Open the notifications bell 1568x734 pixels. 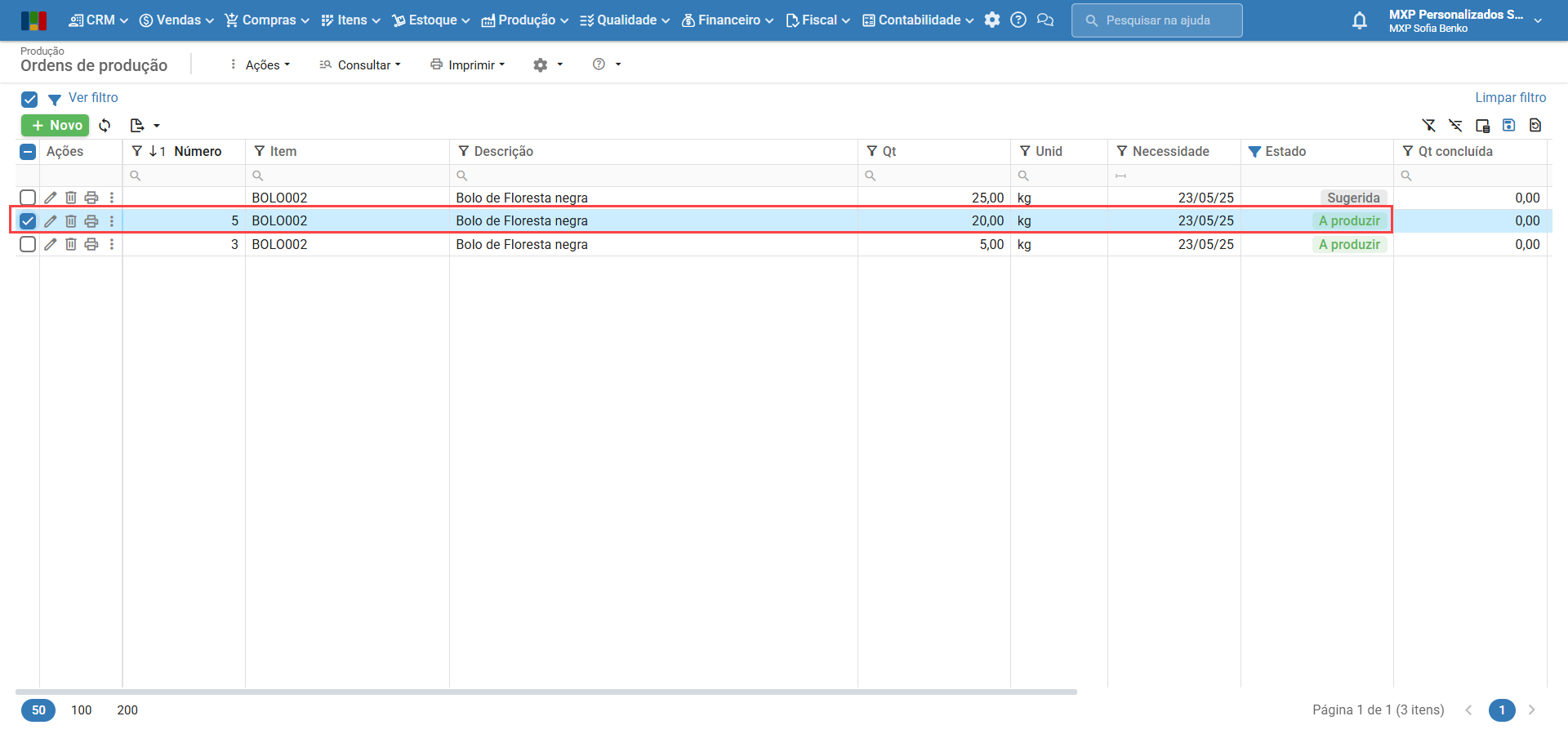pyautogui.click(x=1360, y=20)
